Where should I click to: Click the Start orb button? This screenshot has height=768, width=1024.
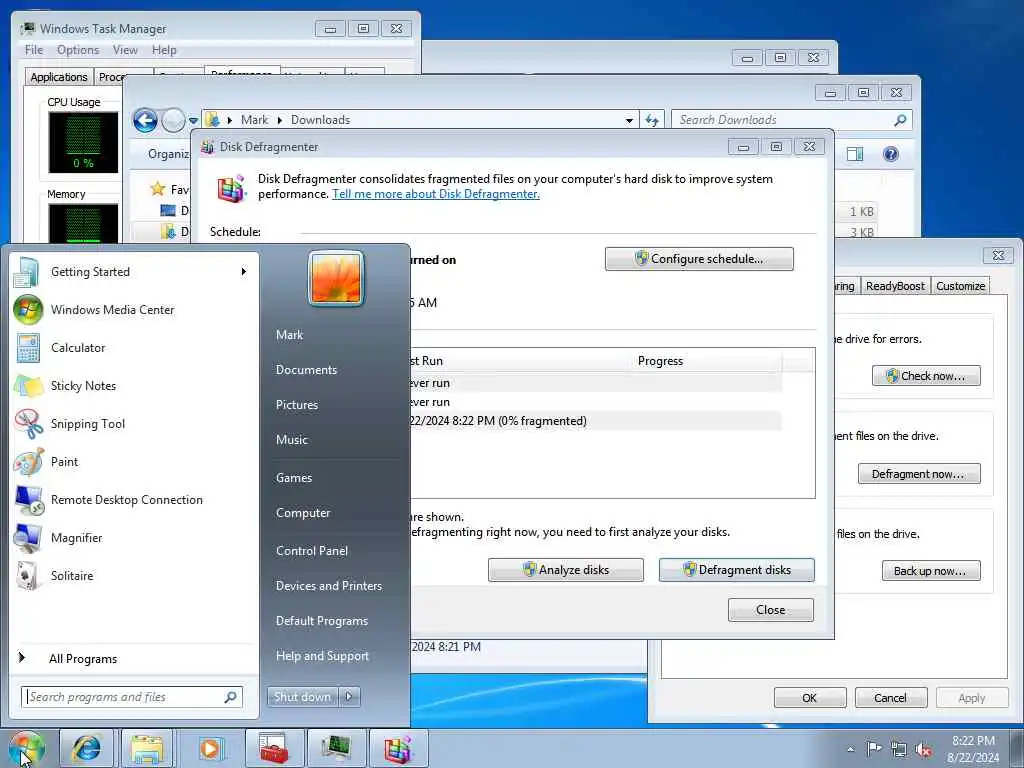pyautogui.click(x=26, y=748)
